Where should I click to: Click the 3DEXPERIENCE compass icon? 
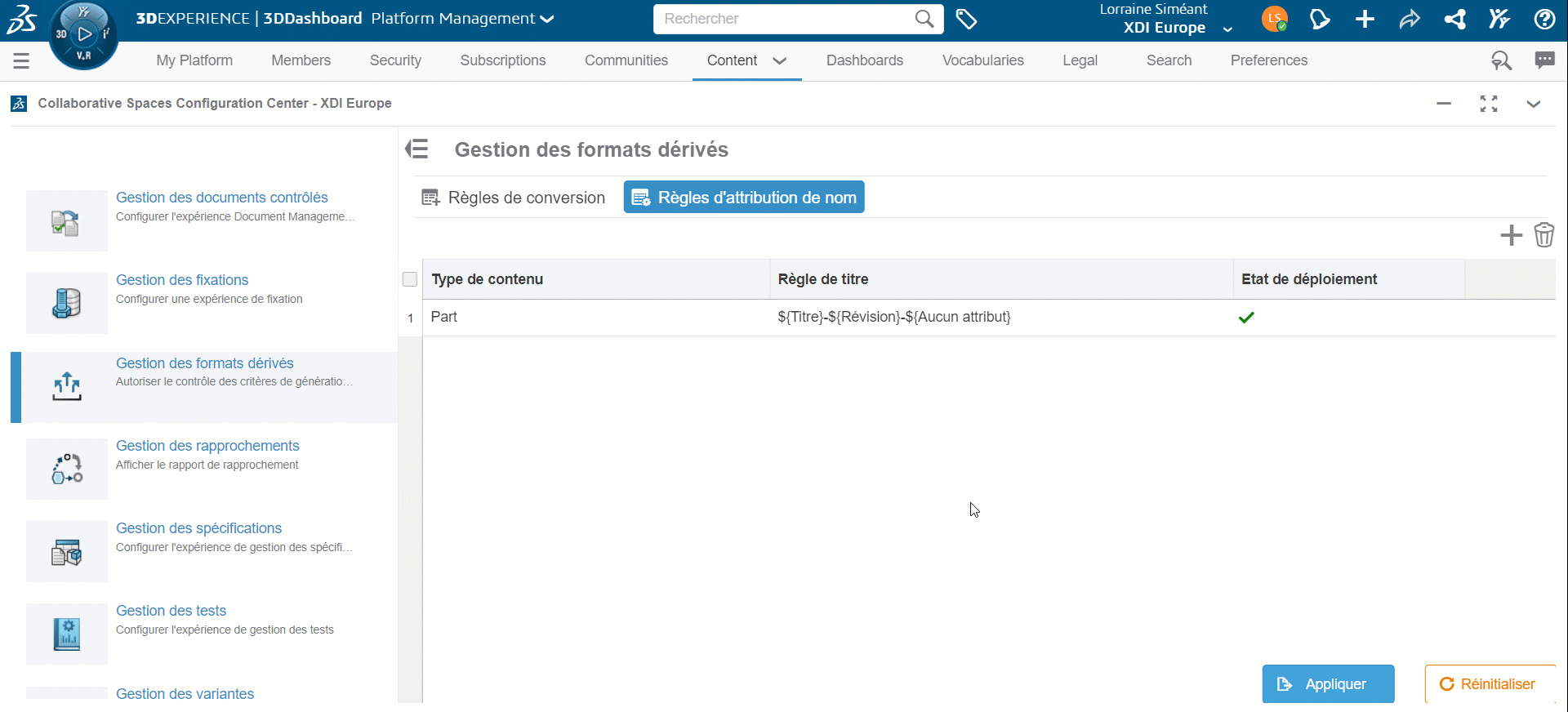point(83,34)
